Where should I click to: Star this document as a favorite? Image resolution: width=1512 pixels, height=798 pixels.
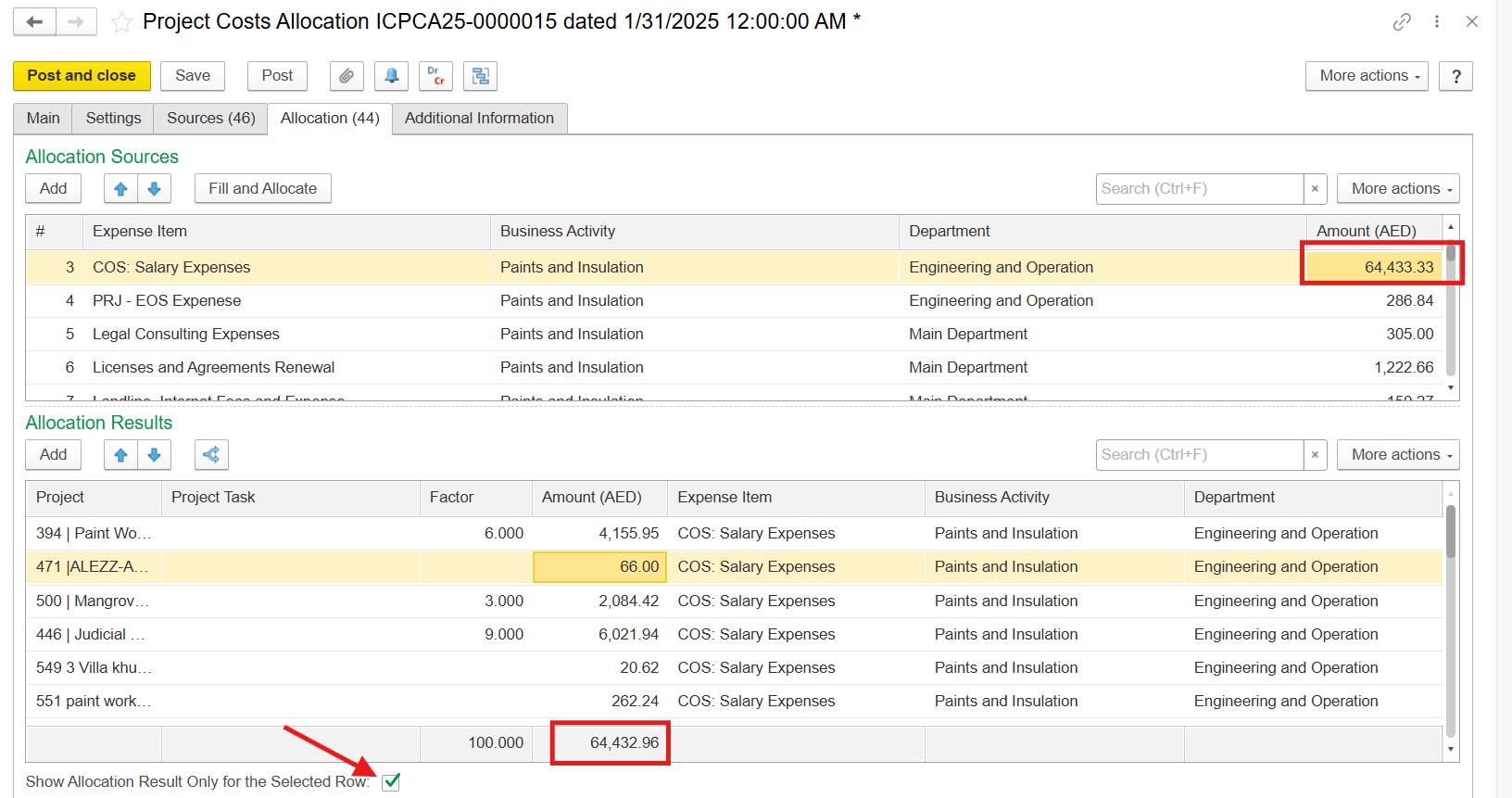point(121,22)
